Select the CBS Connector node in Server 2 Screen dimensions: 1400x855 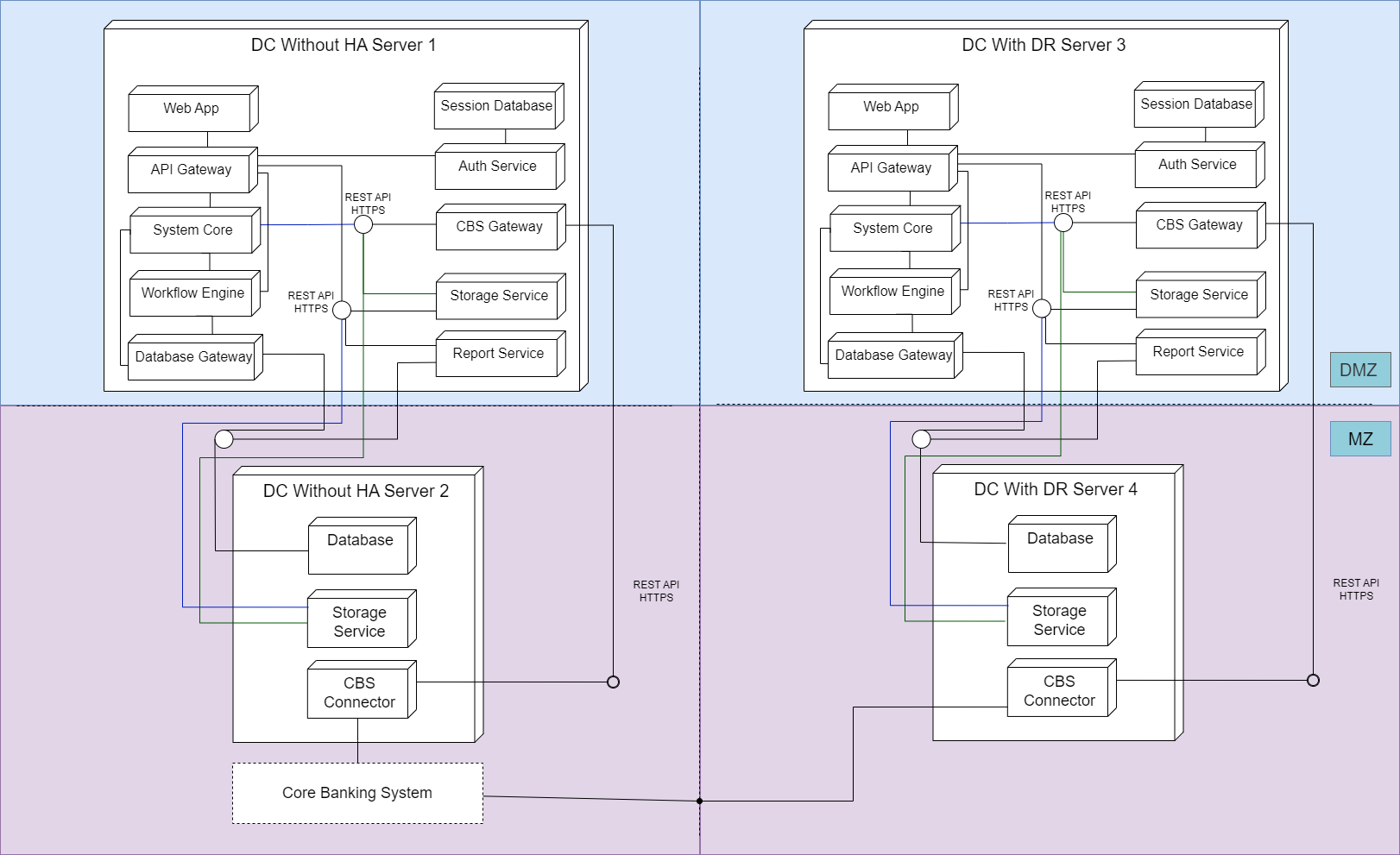coord(363,689)
